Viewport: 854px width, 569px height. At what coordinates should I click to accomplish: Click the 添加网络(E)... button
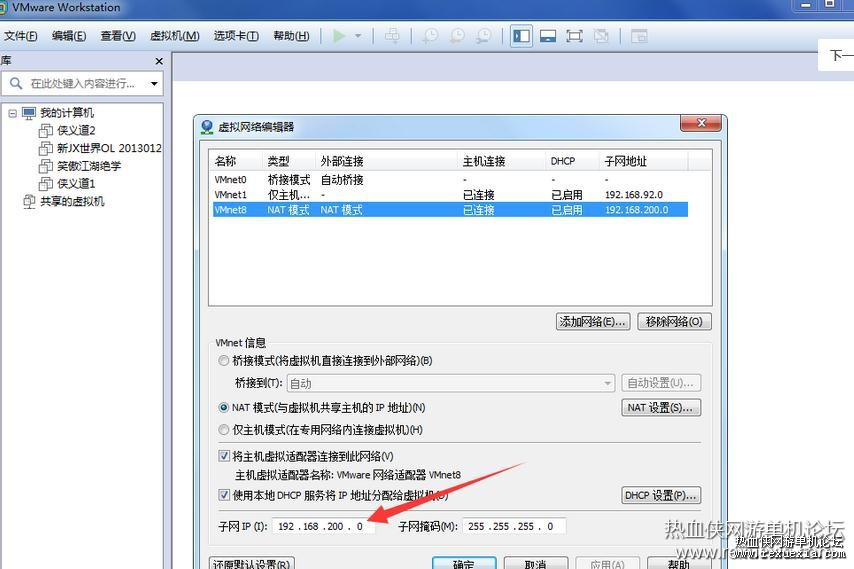click(x=593, y=322)
